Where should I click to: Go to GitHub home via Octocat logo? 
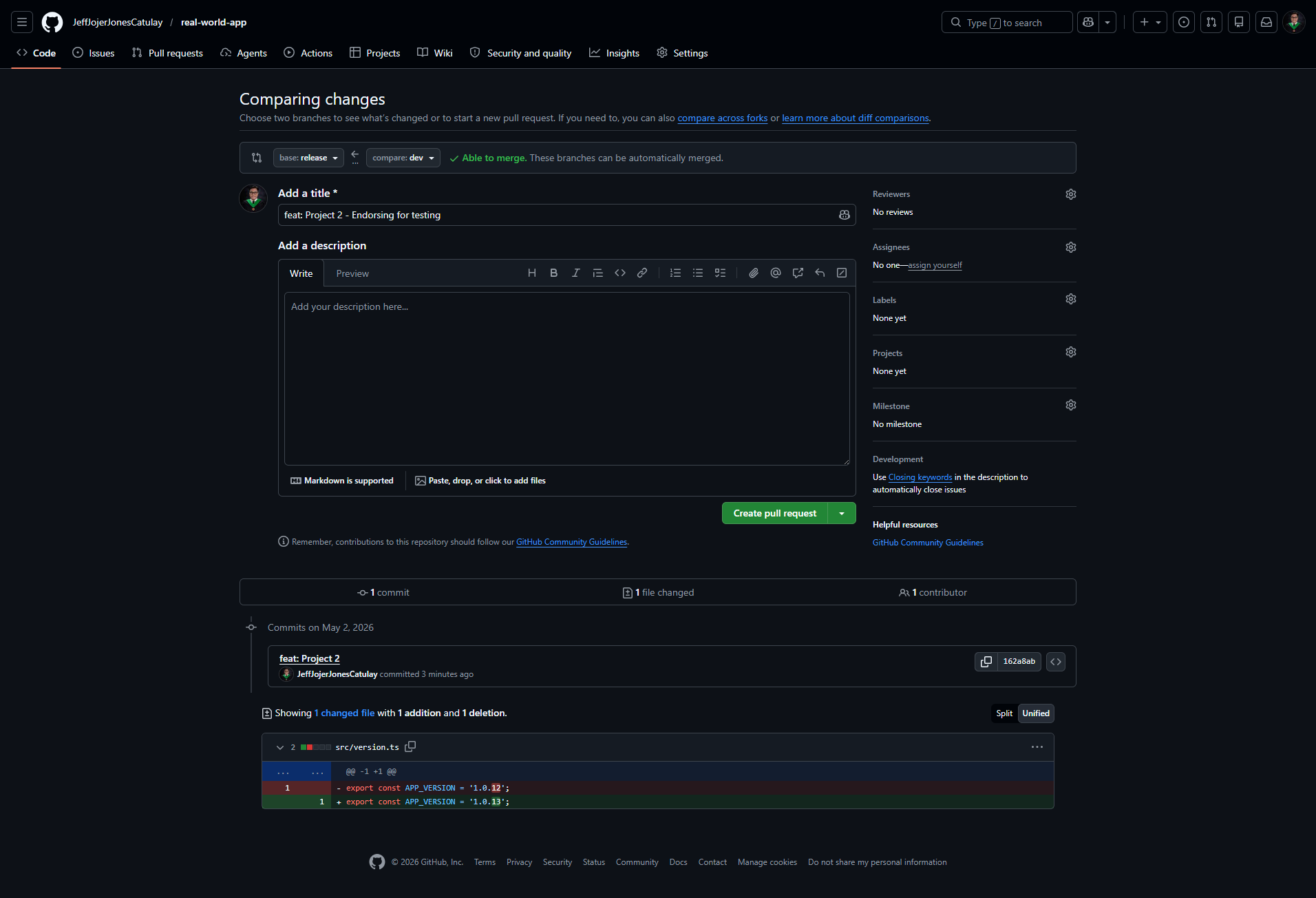[52, 22]
